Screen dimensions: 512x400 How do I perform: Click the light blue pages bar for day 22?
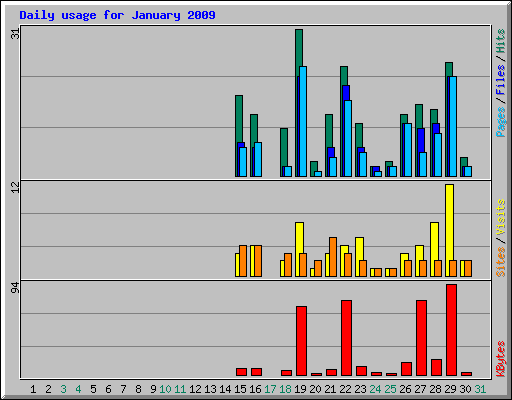[x=348, y=138]
